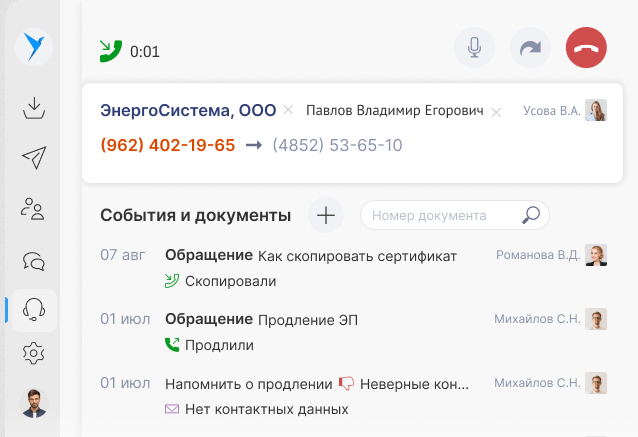Add a new event or document

(x=326, y=214)
